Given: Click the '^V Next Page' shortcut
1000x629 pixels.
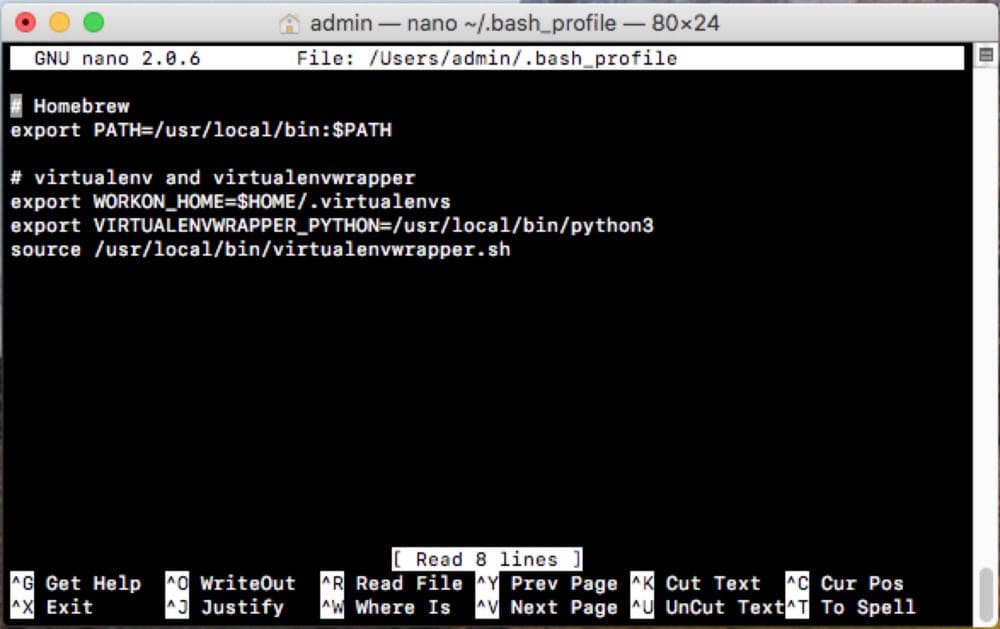Looking at the screenshot, I should [547, 607].
